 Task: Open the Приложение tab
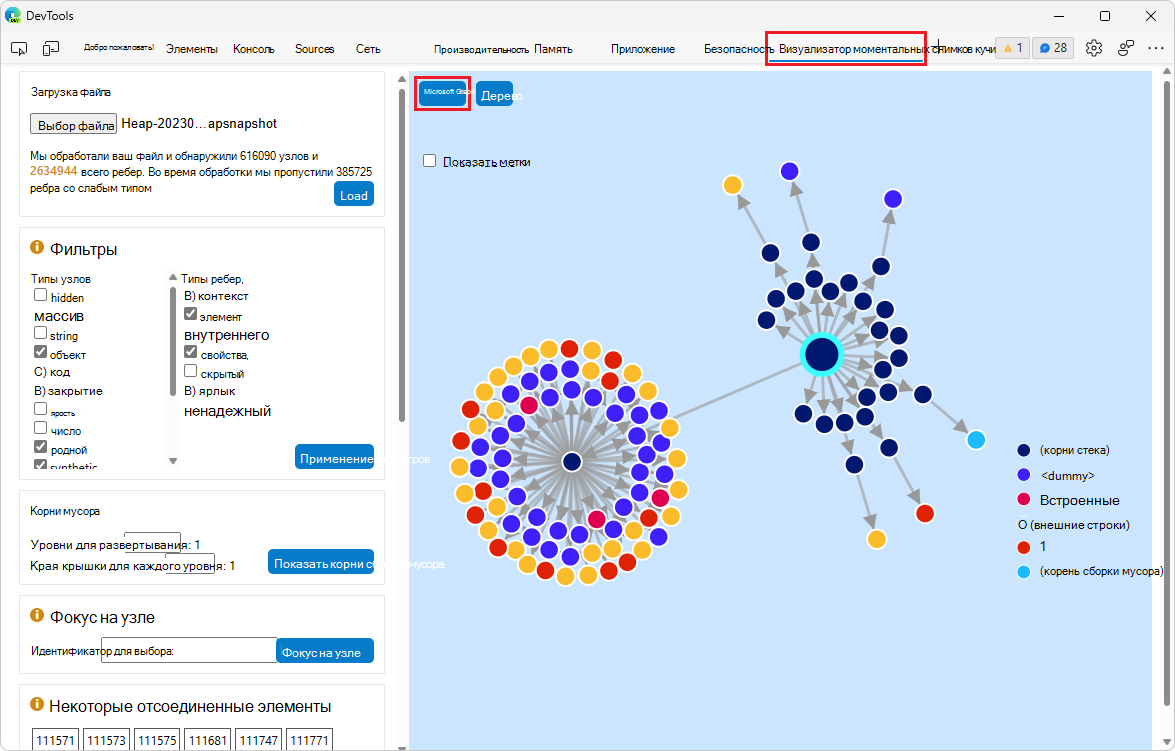tap(643, 49)
